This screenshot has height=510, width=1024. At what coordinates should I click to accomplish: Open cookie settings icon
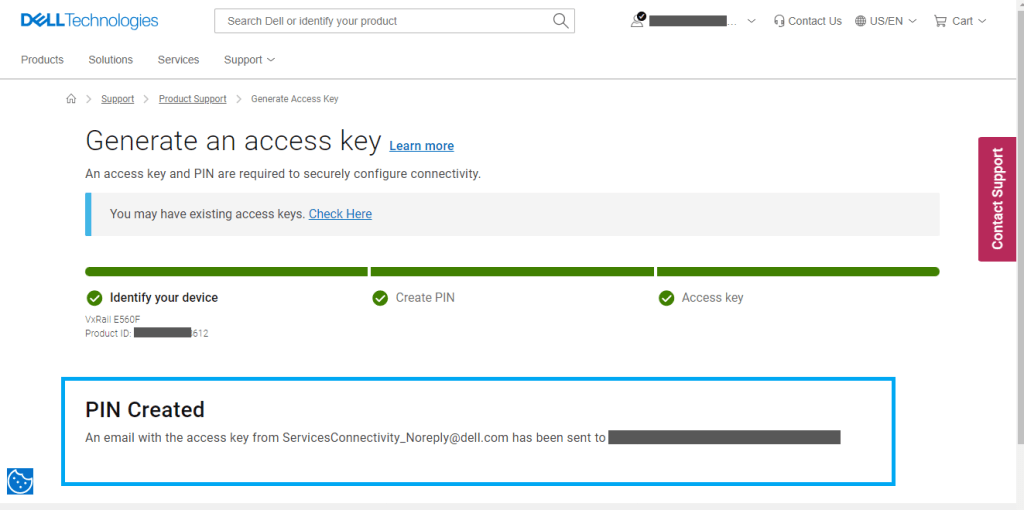pyautogui.click(x=20, y=481)
